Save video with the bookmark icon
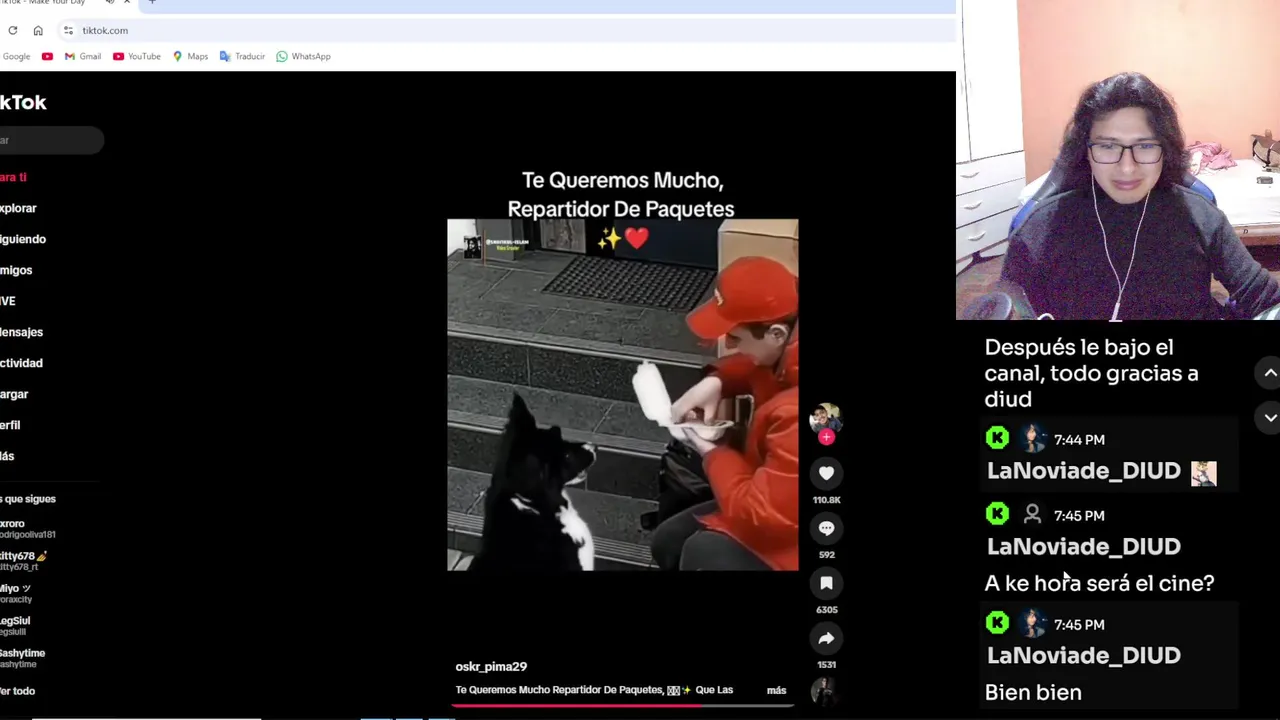 tap(826, 583)
